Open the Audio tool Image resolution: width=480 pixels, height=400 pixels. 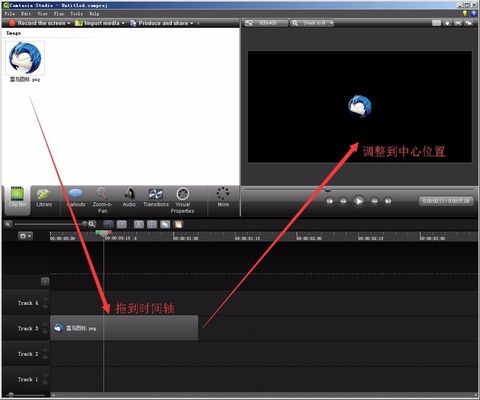(x=129, y=198)
